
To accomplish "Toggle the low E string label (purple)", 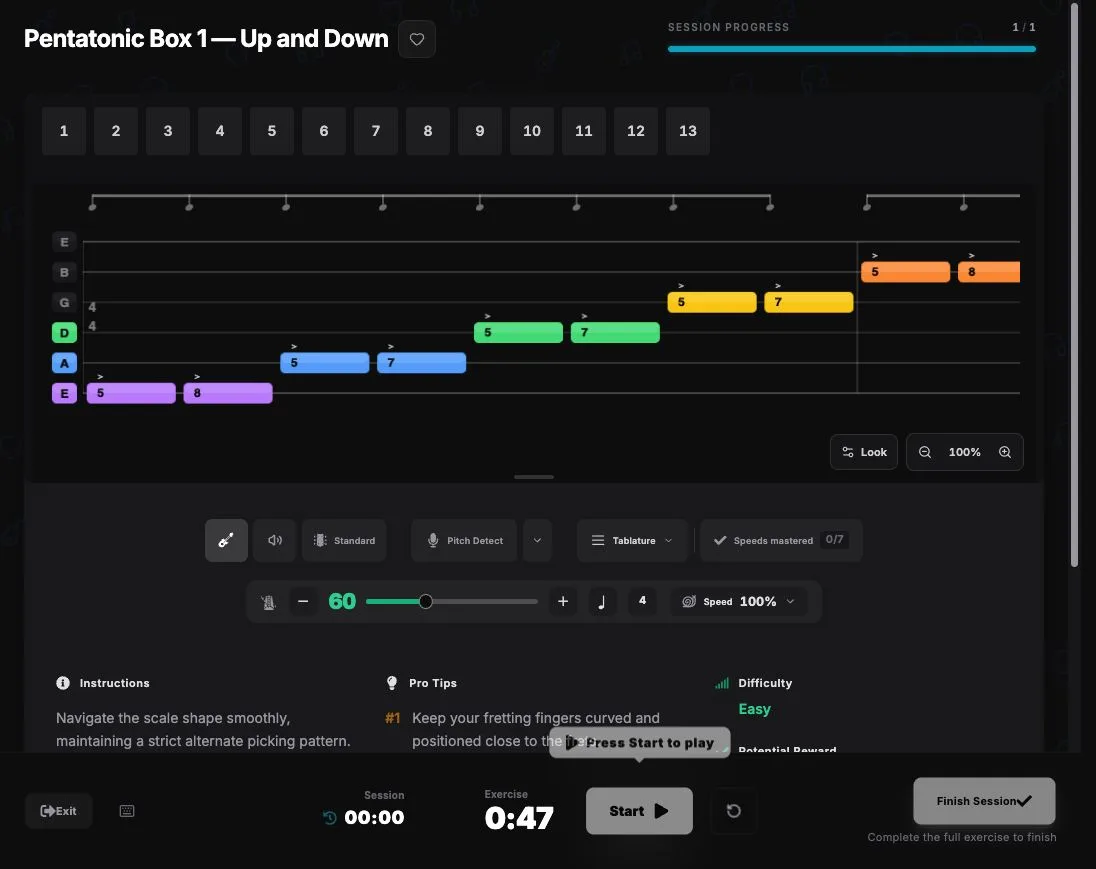I will [x=64, y=393].
